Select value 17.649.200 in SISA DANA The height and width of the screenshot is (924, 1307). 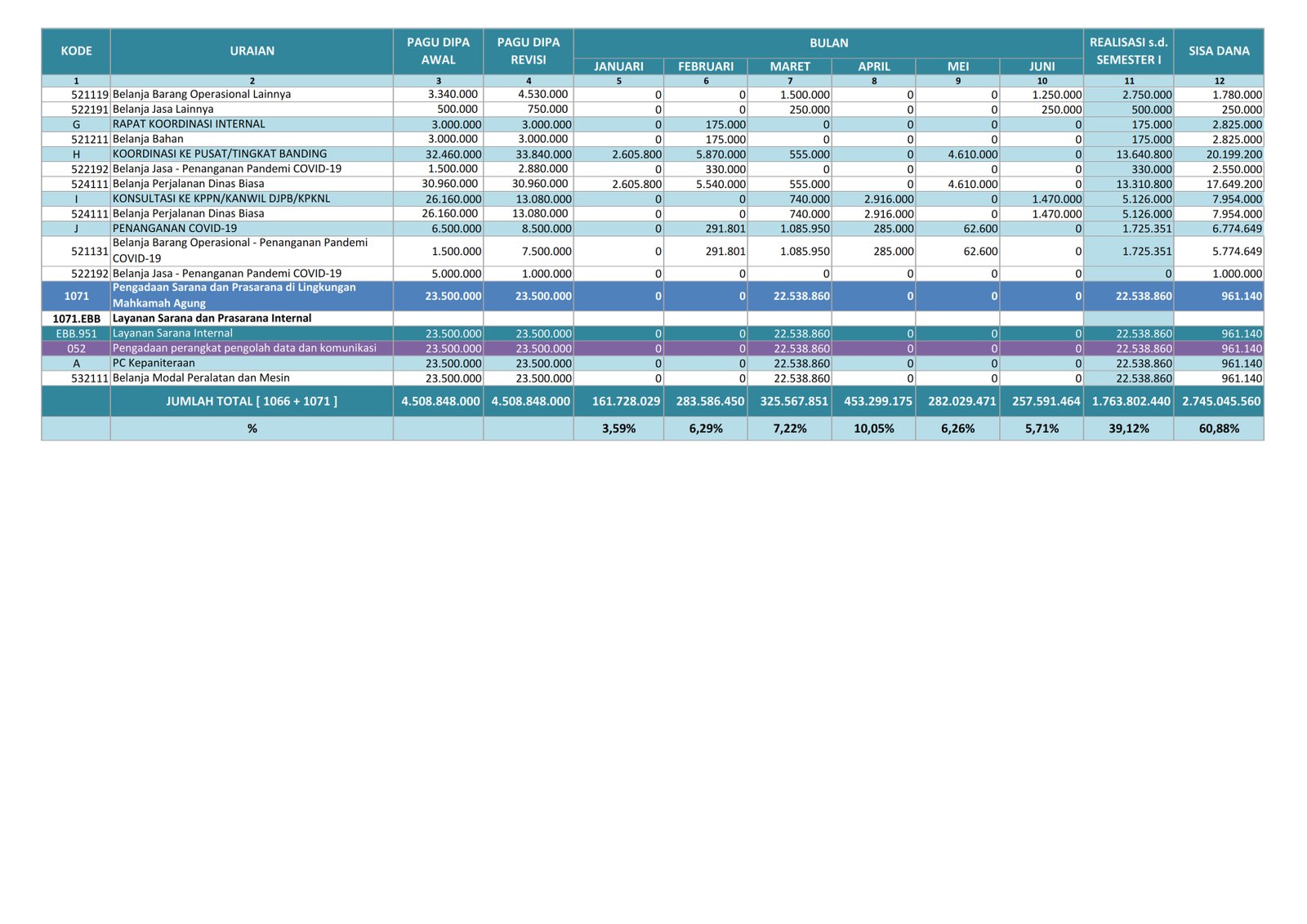click(1234, 185)
